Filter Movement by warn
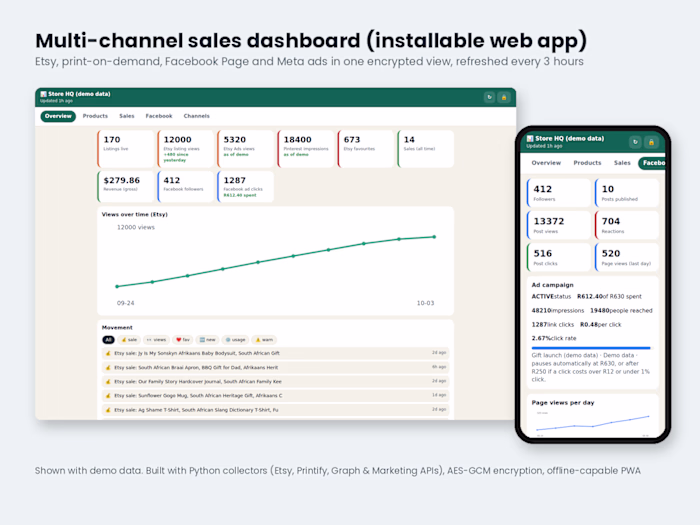The height and width of the screenshot is (525, 700). [x=264, y=340]
